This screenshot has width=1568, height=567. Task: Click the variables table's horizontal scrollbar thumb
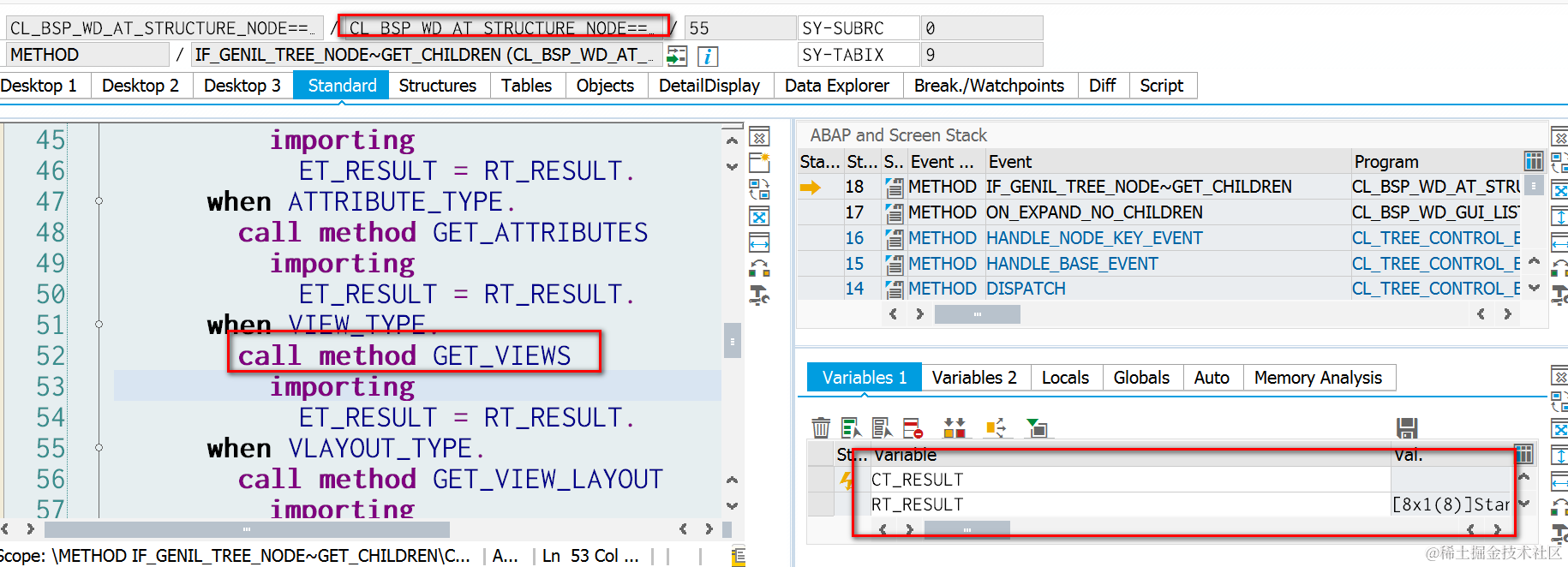[967, 529]
